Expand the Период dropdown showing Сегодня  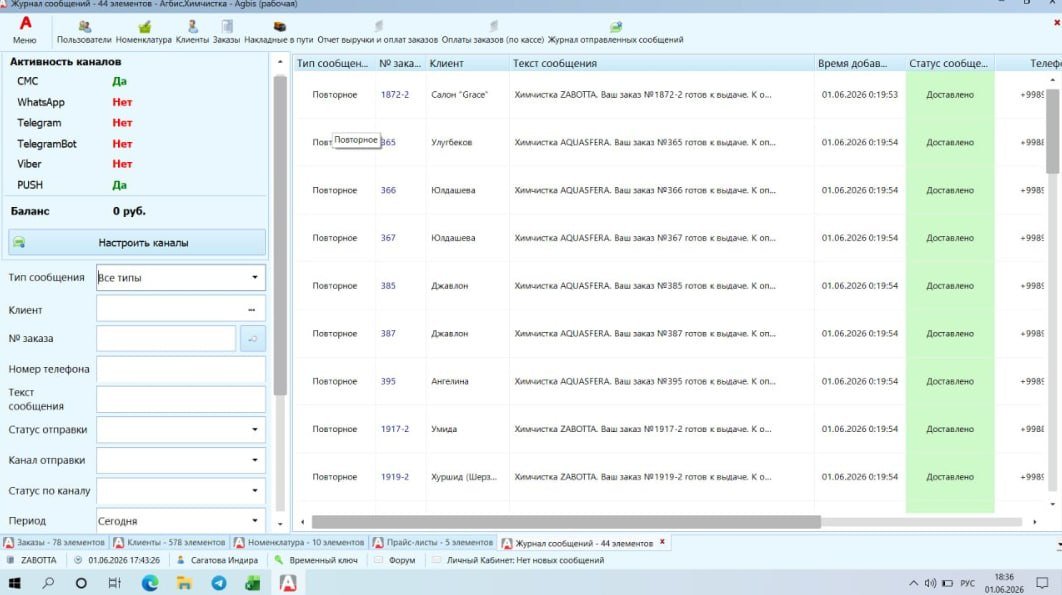coord(255,520)
